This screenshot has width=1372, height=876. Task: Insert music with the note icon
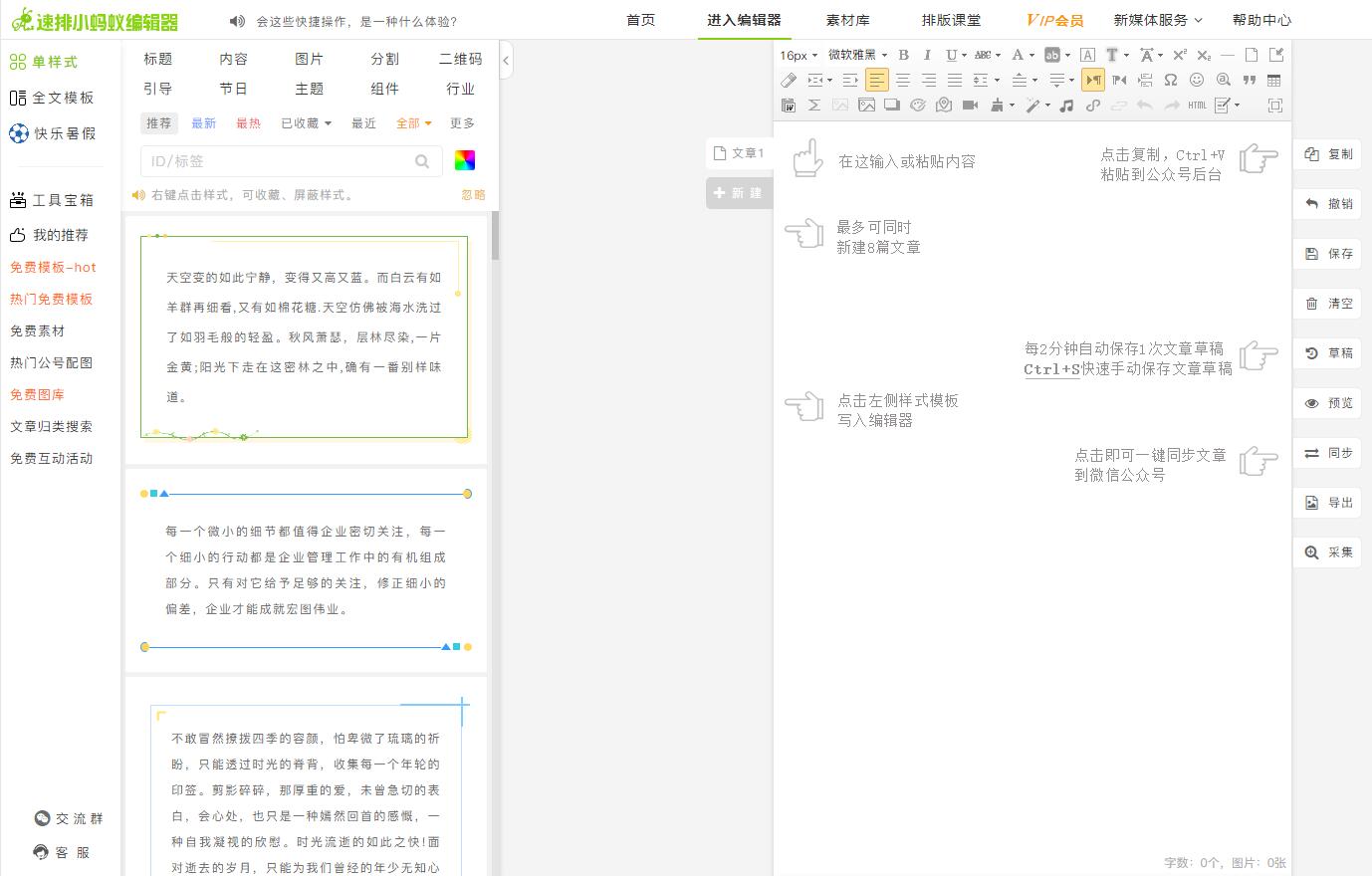(1066, 105)
